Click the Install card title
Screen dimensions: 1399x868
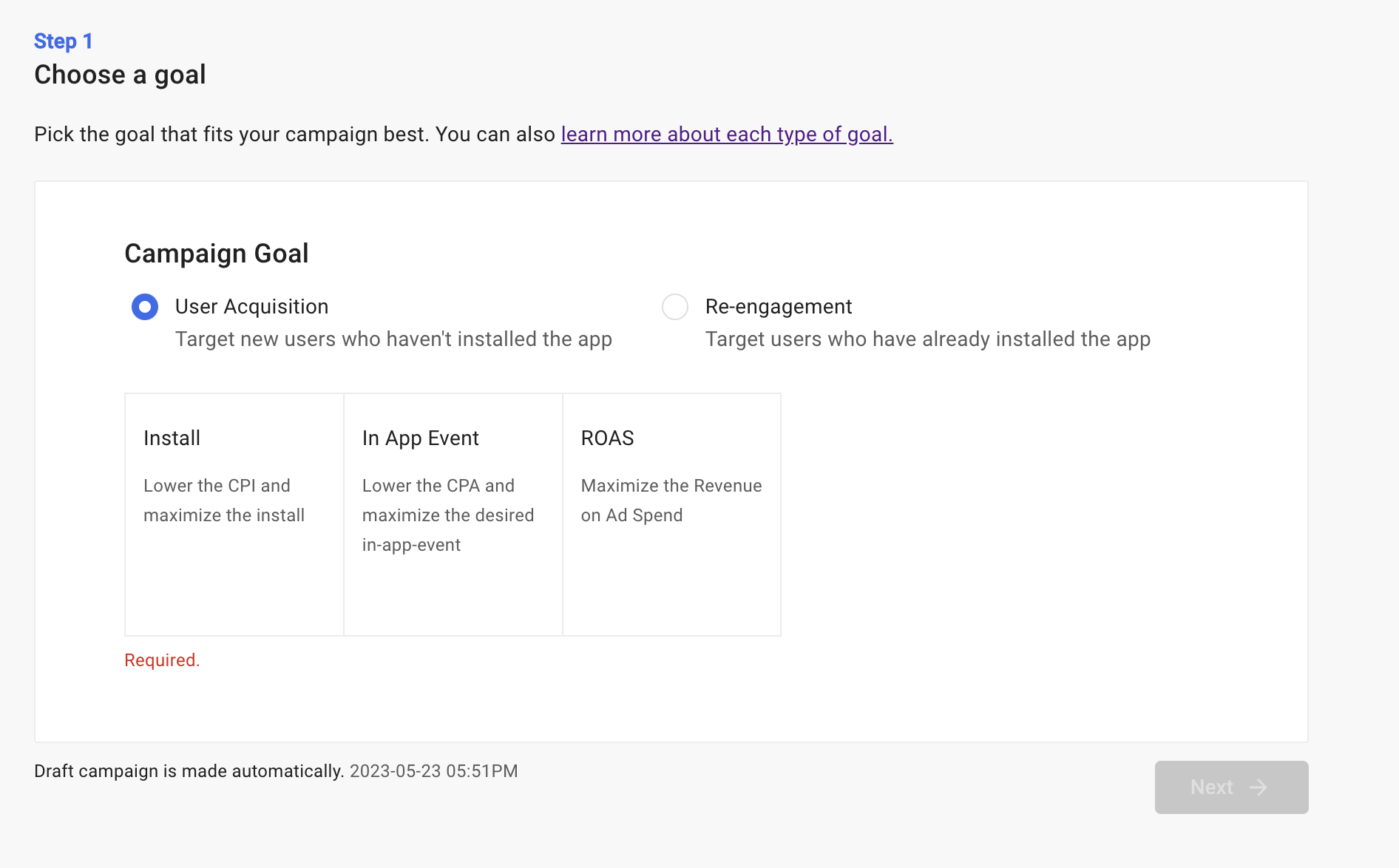[x=172, y=438]
